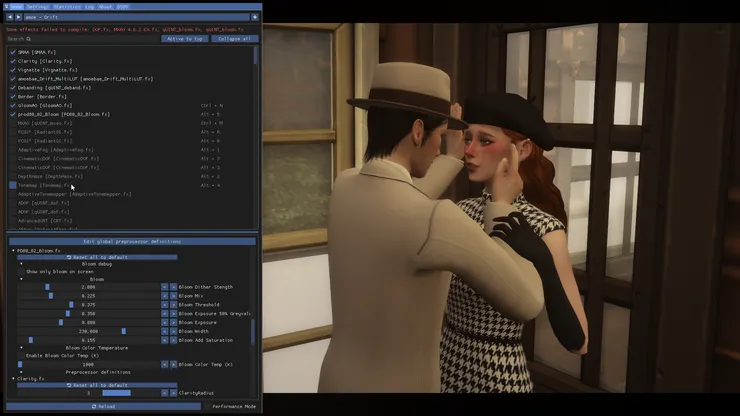Toggle Debanding [qUINT_deband.fx] checkbox
The width and height of the screenshot is (740, 416).
click(13, 88)
